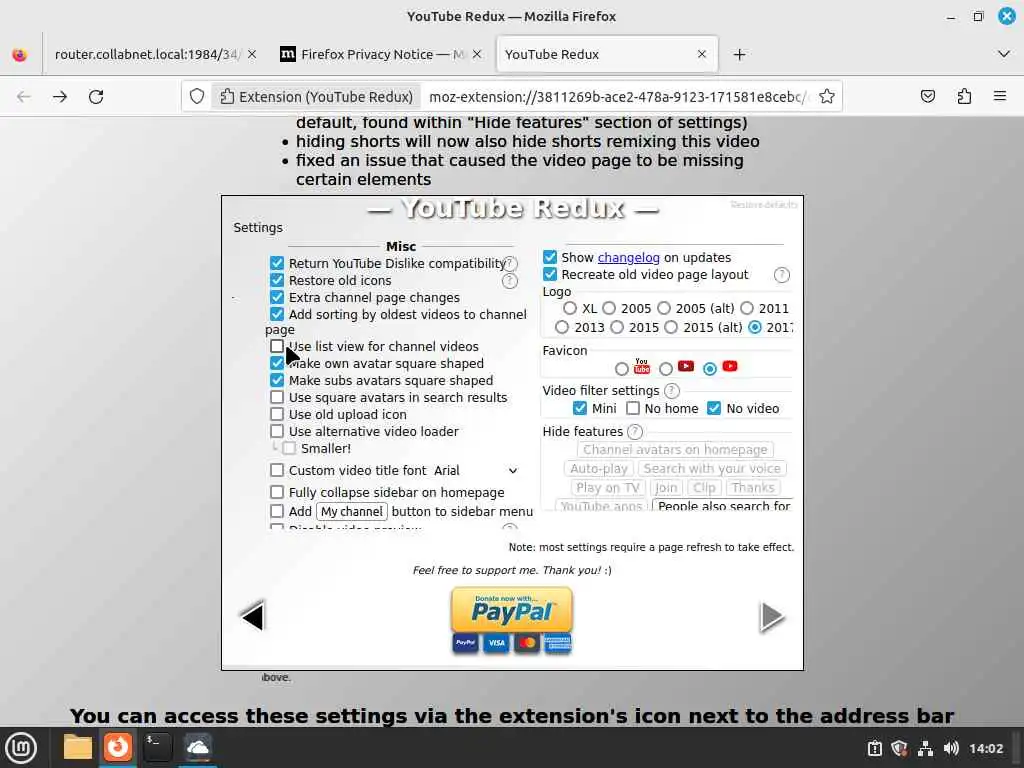Toggle the Auto-play hide feature button
This screenshot has width=1024, height=768.
pos(599,468)
